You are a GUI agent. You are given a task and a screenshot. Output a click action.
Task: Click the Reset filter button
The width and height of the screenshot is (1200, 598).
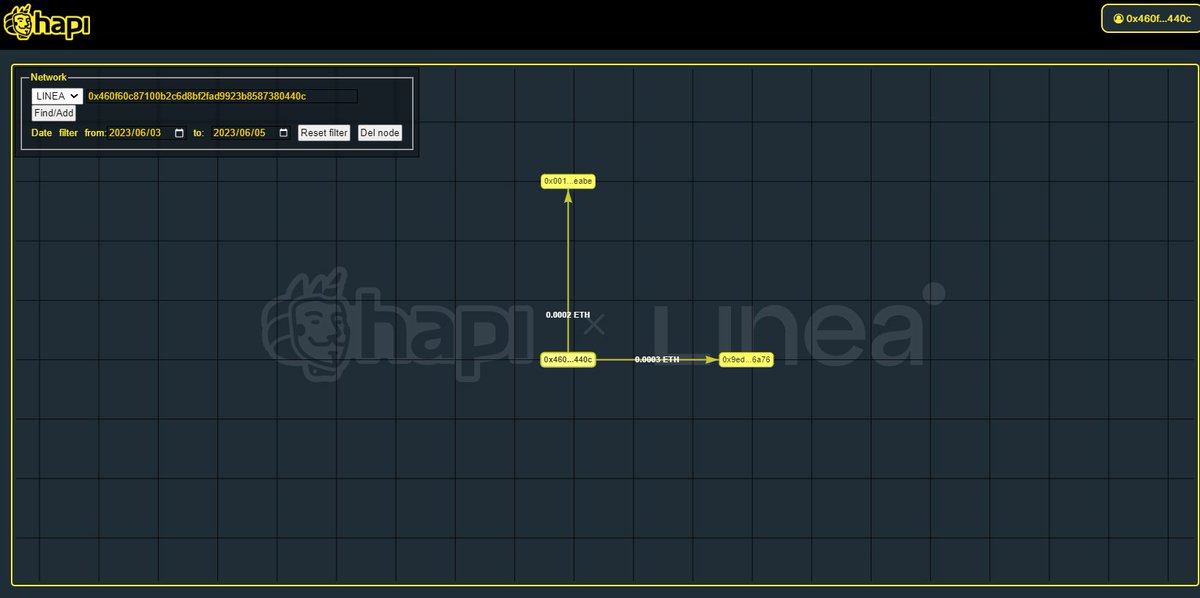pyautogui.click(x=324, y=133)
